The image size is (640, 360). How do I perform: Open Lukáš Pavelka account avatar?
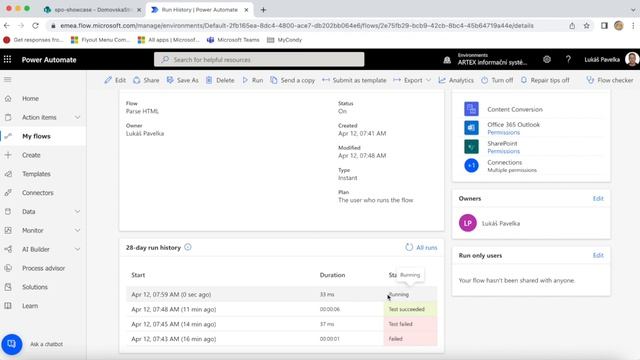(x=632, y=60)
